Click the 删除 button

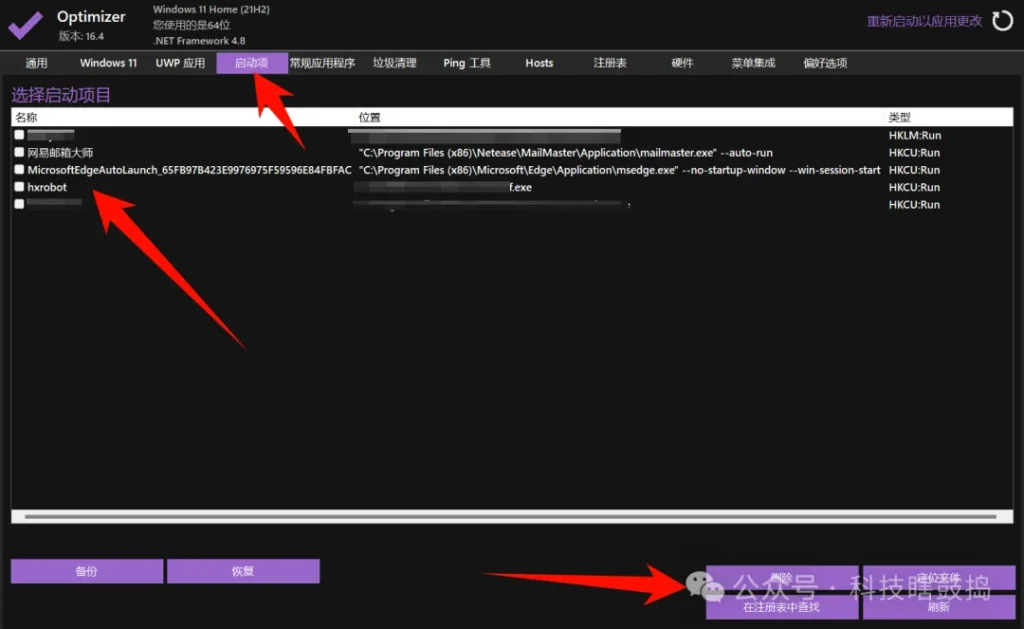pyautogui.click(x=782, y=578)
